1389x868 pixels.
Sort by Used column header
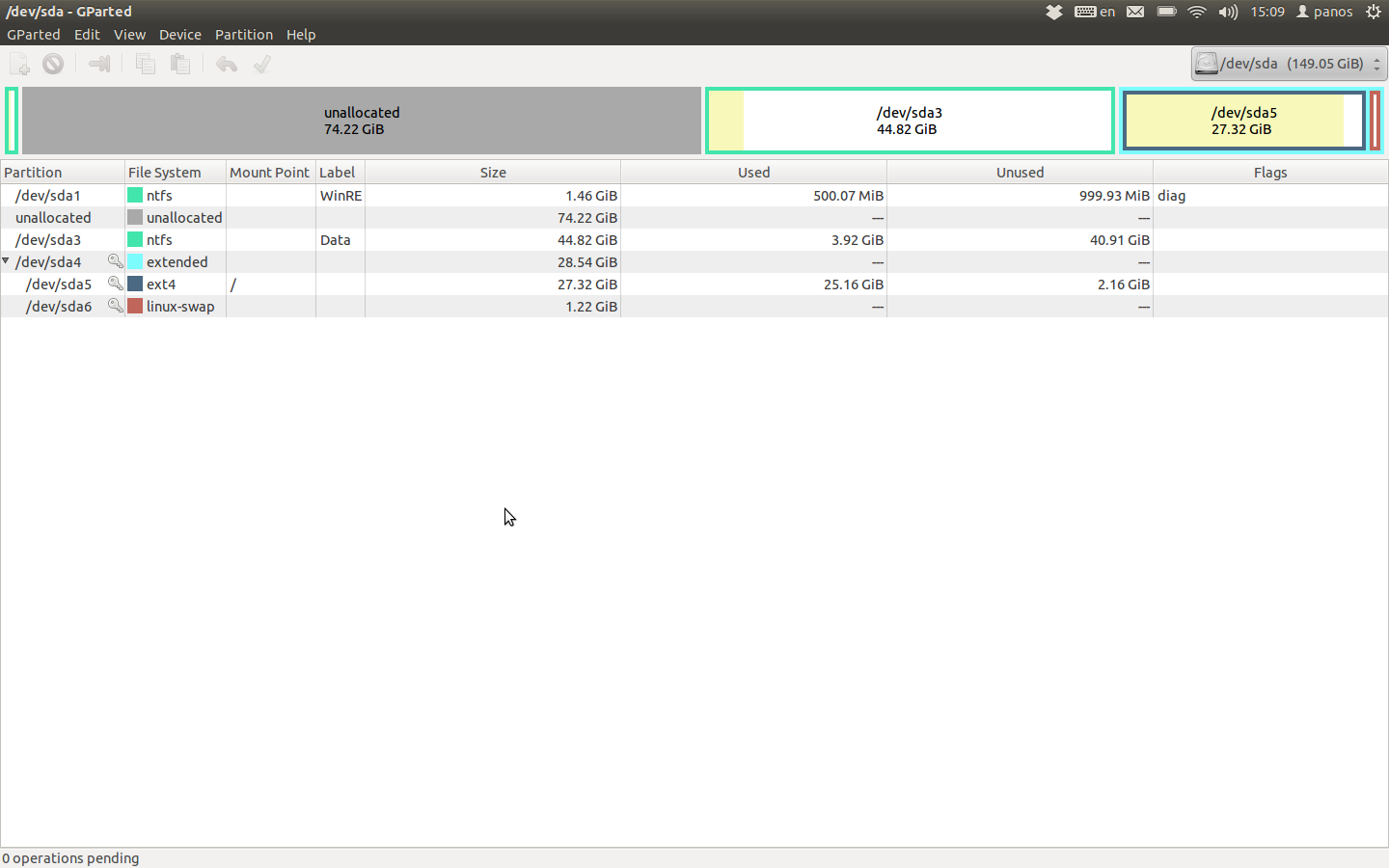click(754, 173)
